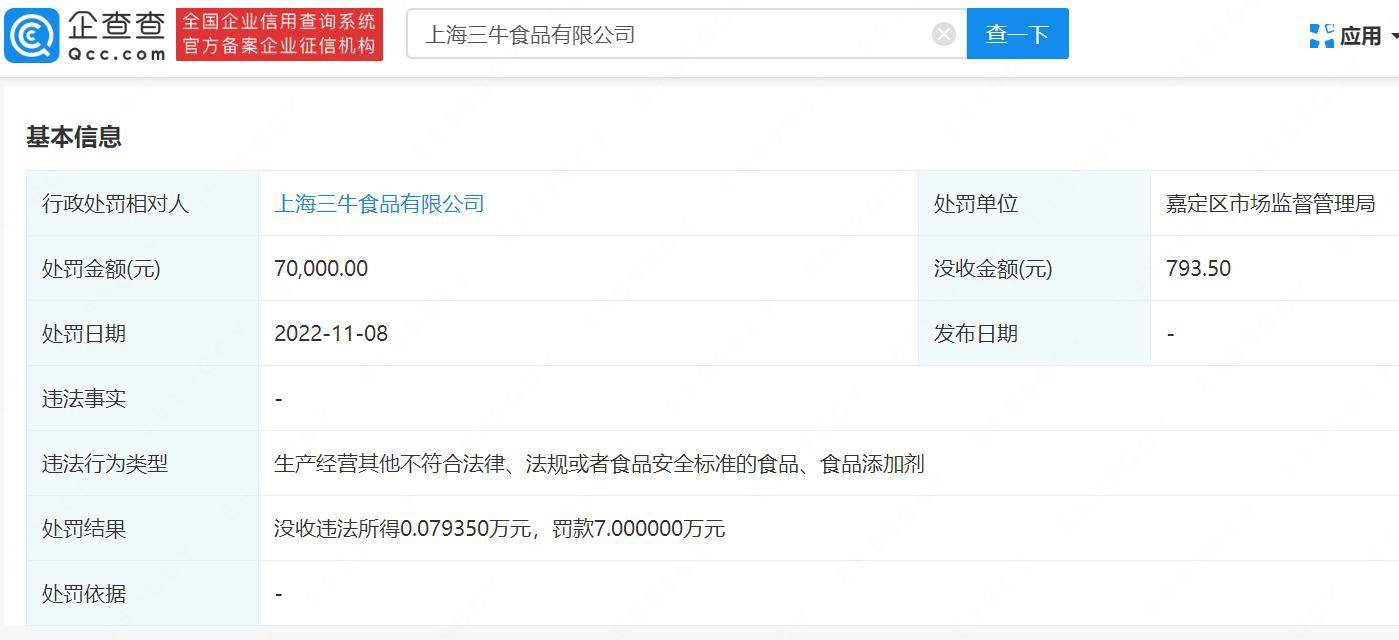Select the 793.50 value
Viewport: 1399px width, 640px height.
coord(1198,269)
